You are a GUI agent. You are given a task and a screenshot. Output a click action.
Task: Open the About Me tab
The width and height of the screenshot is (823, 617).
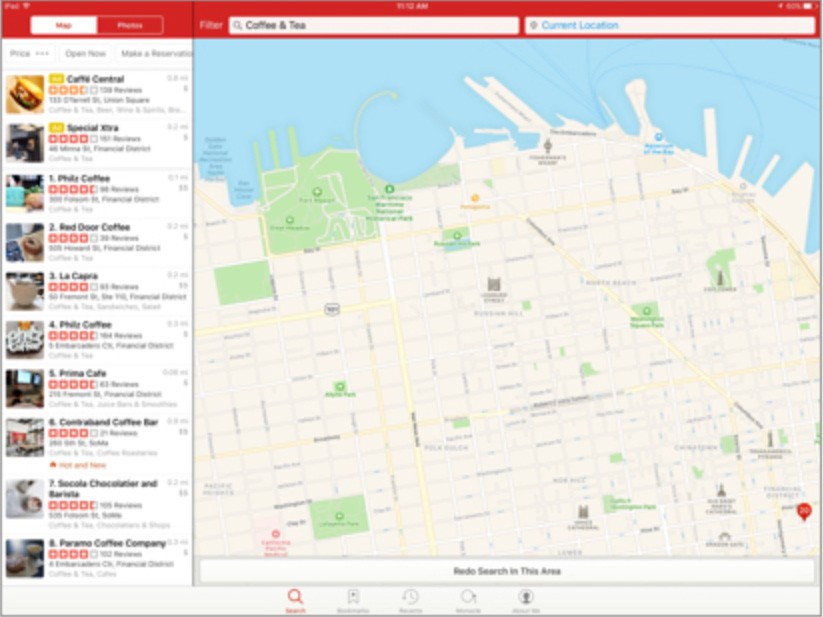pyautogui.click(x=526, y=601)
